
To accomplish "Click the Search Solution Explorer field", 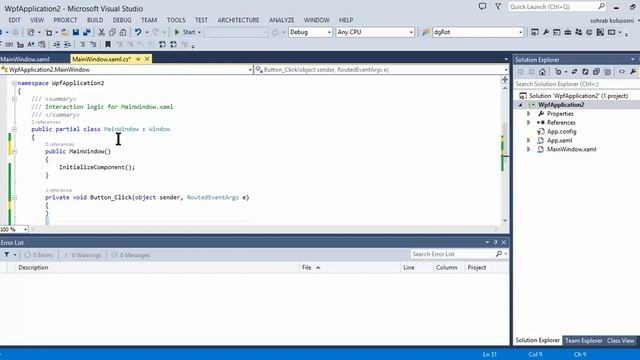I will coord(576,84).
